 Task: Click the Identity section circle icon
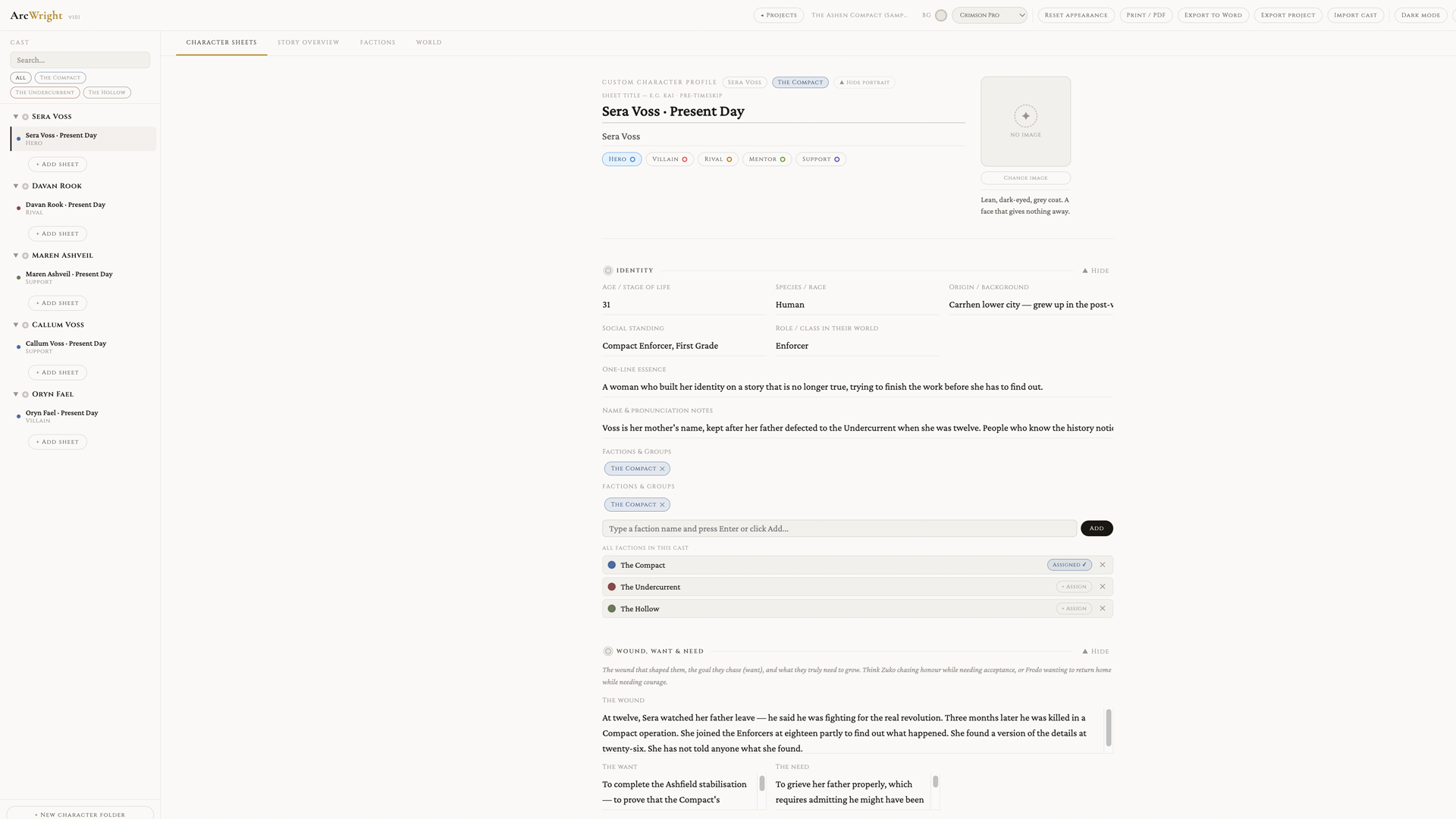point(607,271)
